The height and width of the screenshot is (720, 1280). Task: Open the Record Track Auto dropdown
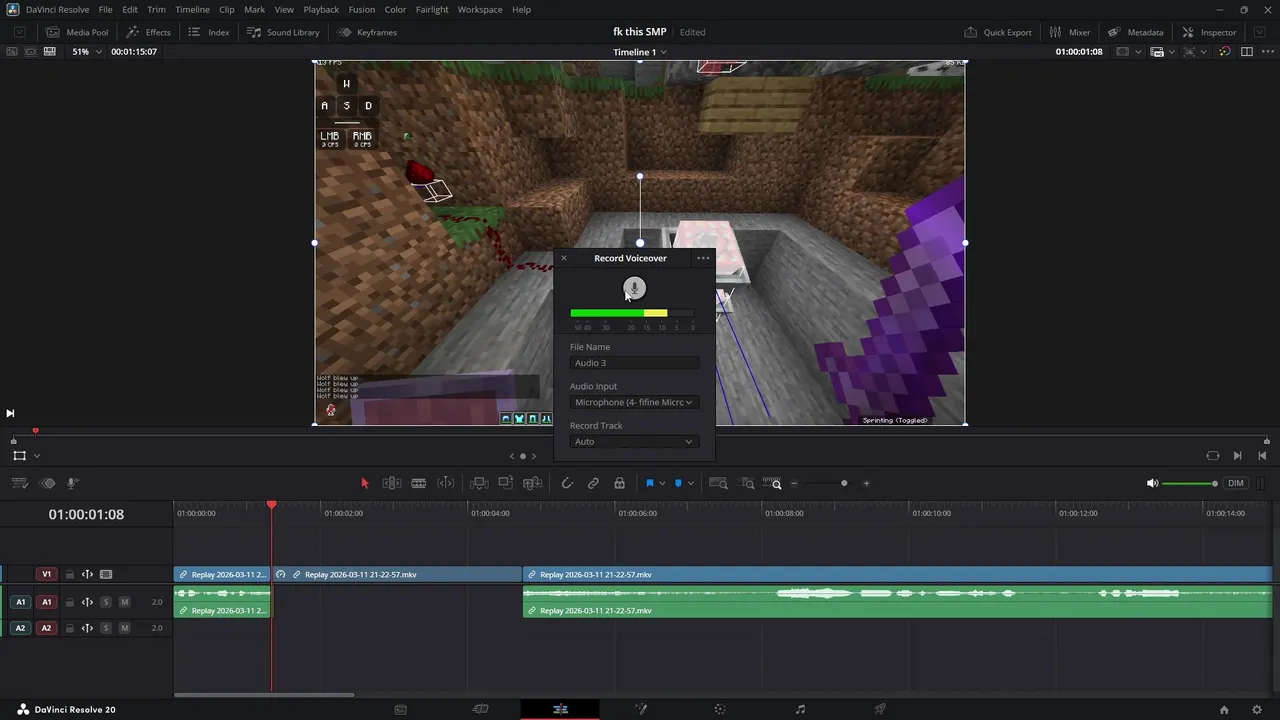634,441
